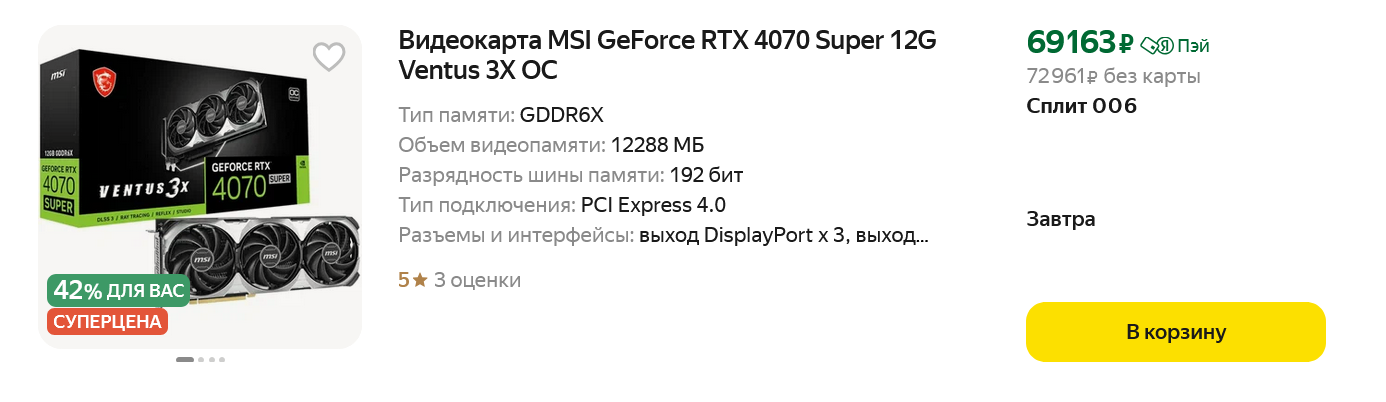The width and height of the screenshot is (1386, 402).
Task: Click the red "СУПЕРЦЕНА" badge
Action: [x=107, y=321]
